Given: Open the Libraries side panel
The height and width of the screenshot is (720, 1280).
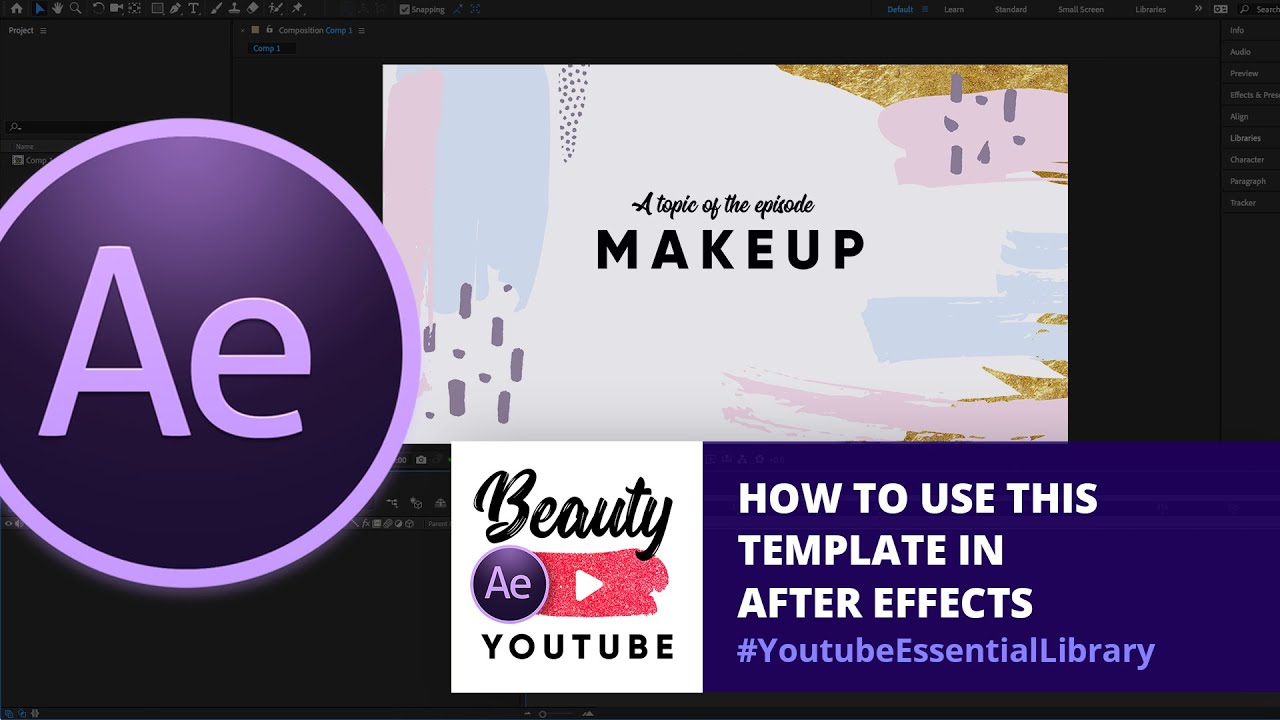Looking at the screenshot, I should click(x=1245, y=138).
